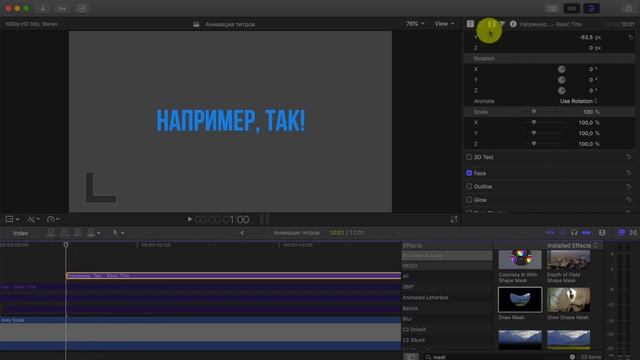
Task: Click the Share export icon
Action: coord(629,8)
